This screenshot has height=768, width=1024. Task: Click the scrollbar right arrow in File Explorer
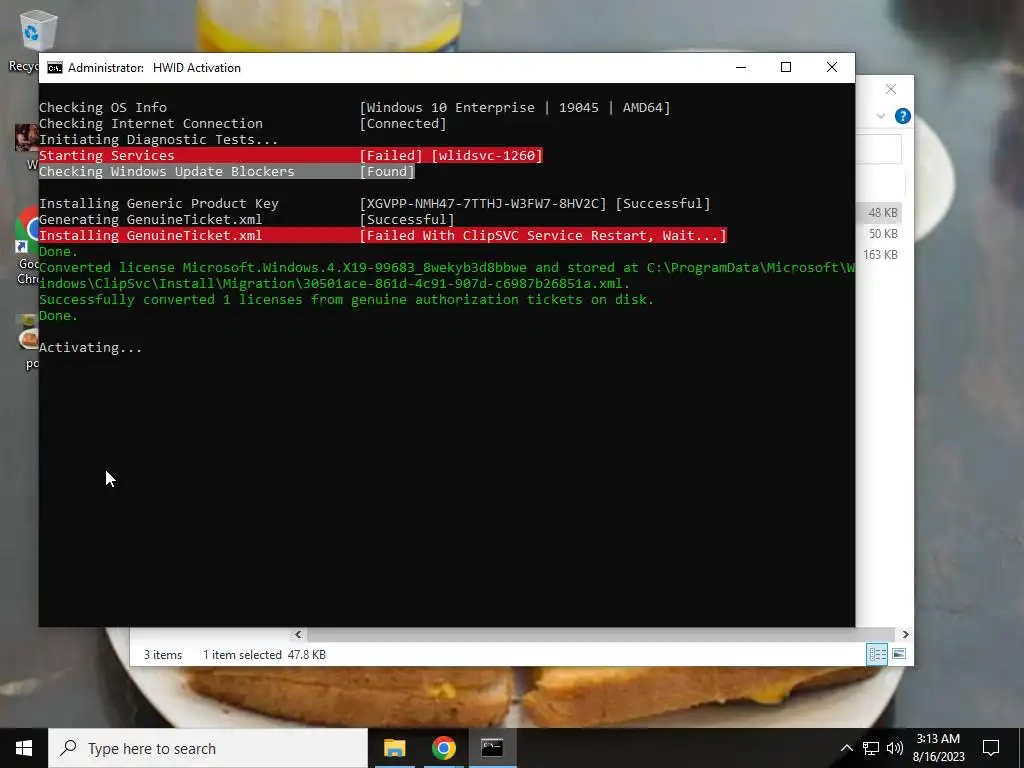click(905, 634)
